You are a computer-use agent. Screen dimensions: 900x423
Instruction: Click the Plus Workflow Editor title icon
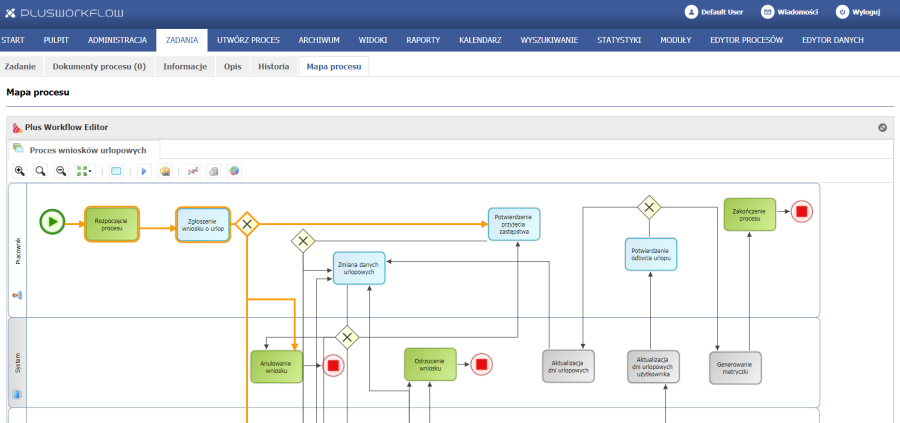point(17,127)
